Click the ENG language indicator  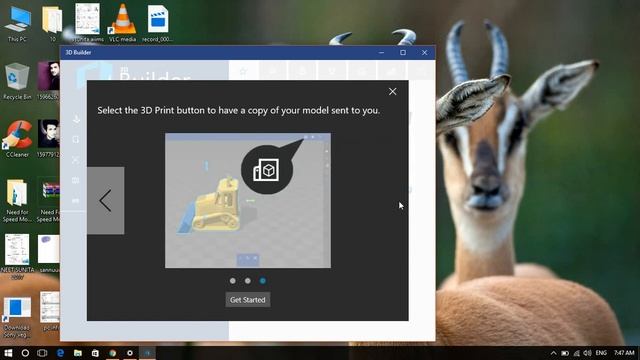click(601, 353)
